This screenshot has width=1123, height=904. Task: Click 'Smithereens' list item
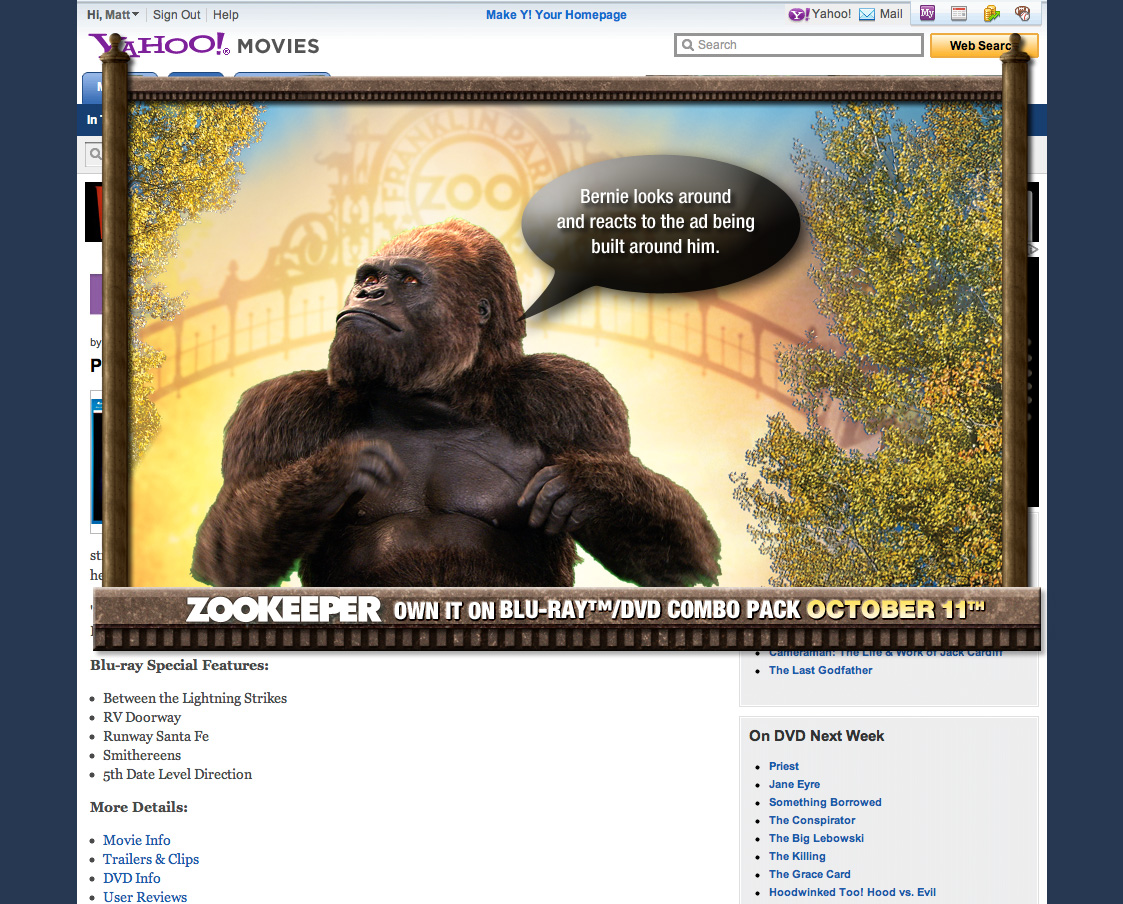coord(142,755)
